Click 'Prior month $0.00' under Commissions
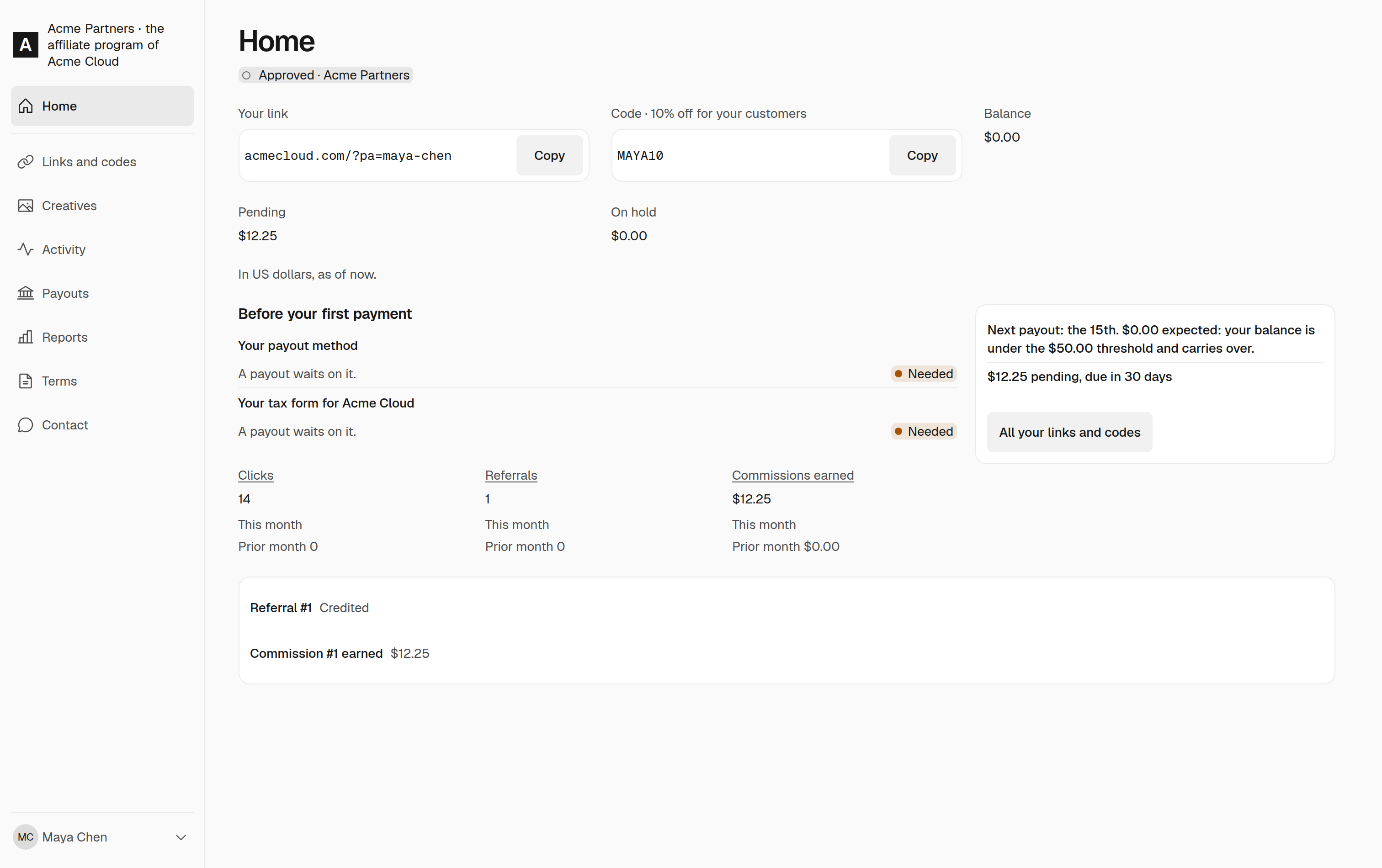The image size is (1382, 868). pyautogui.click(x=786, y=547)
